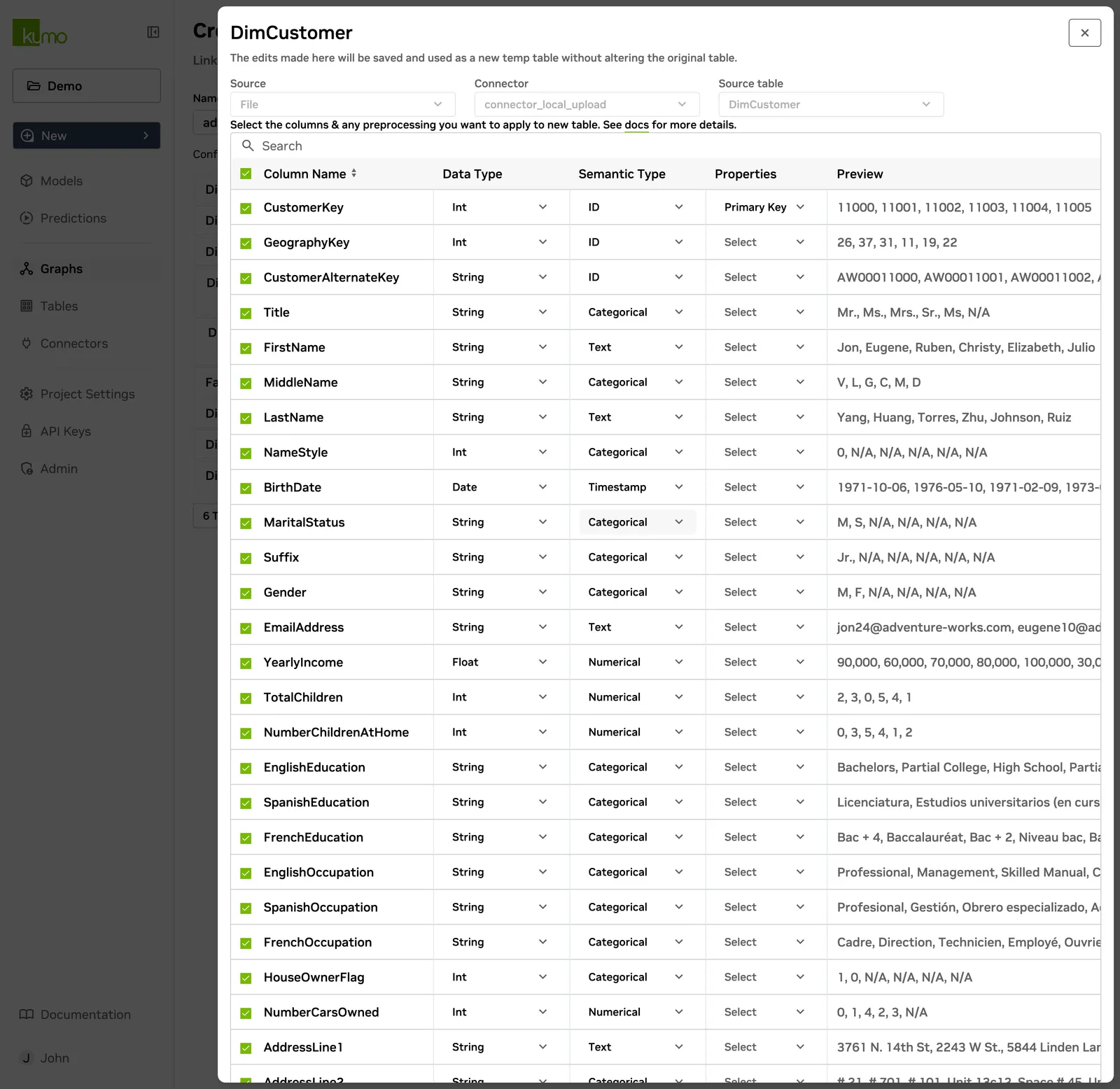The width and height of the screenshot is (1120, 1089).
Task: Open the docs link
Action: click(636, 125)
